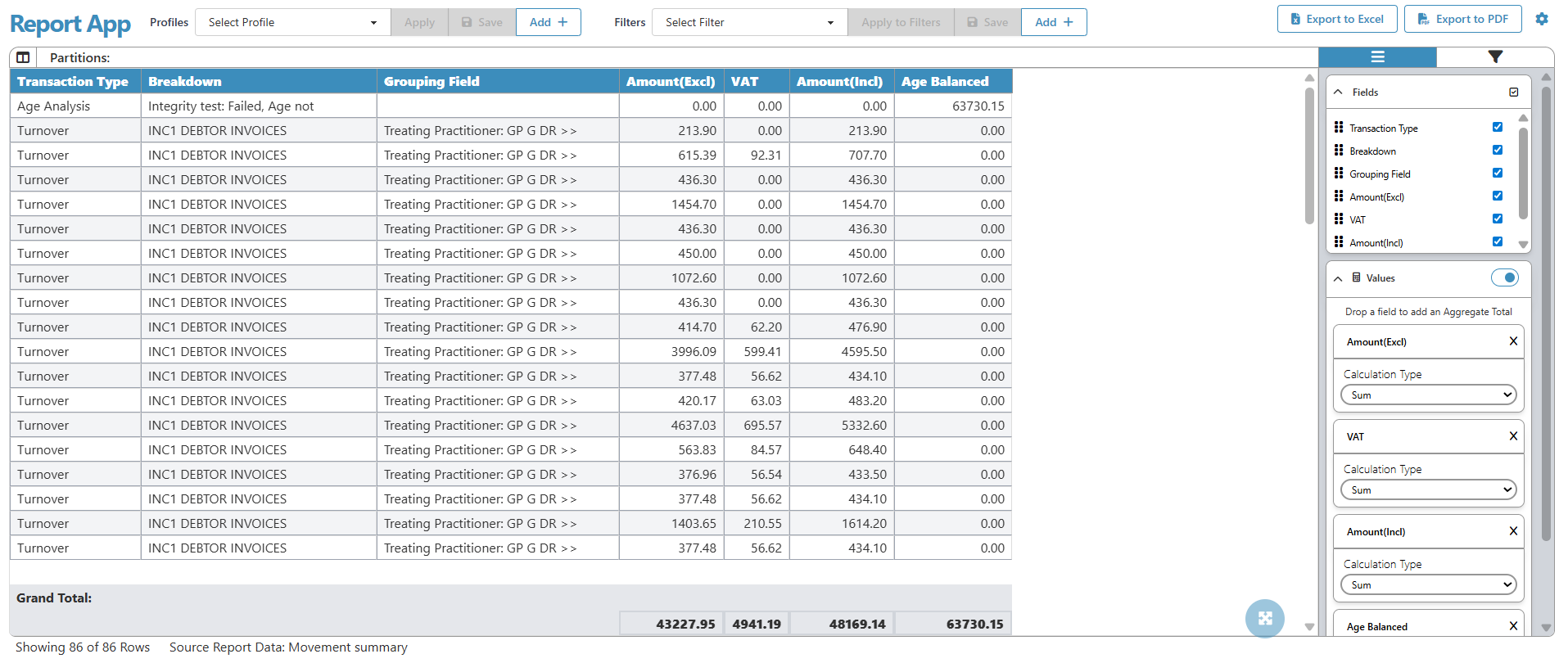Image resolution: width=1568 pixels, height=663 pixels.
Task: Click the Filters Save button
Action: 987,22
